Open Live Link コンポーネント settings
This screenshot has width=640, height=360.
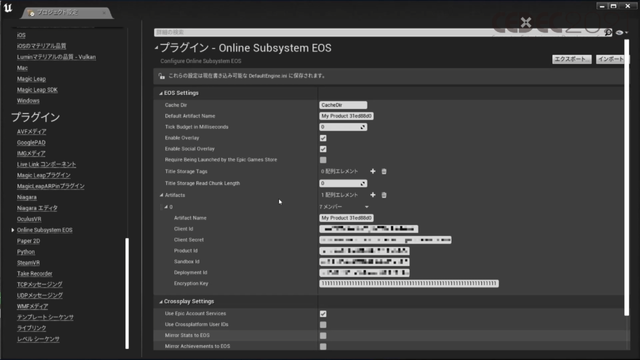(47, 164)
